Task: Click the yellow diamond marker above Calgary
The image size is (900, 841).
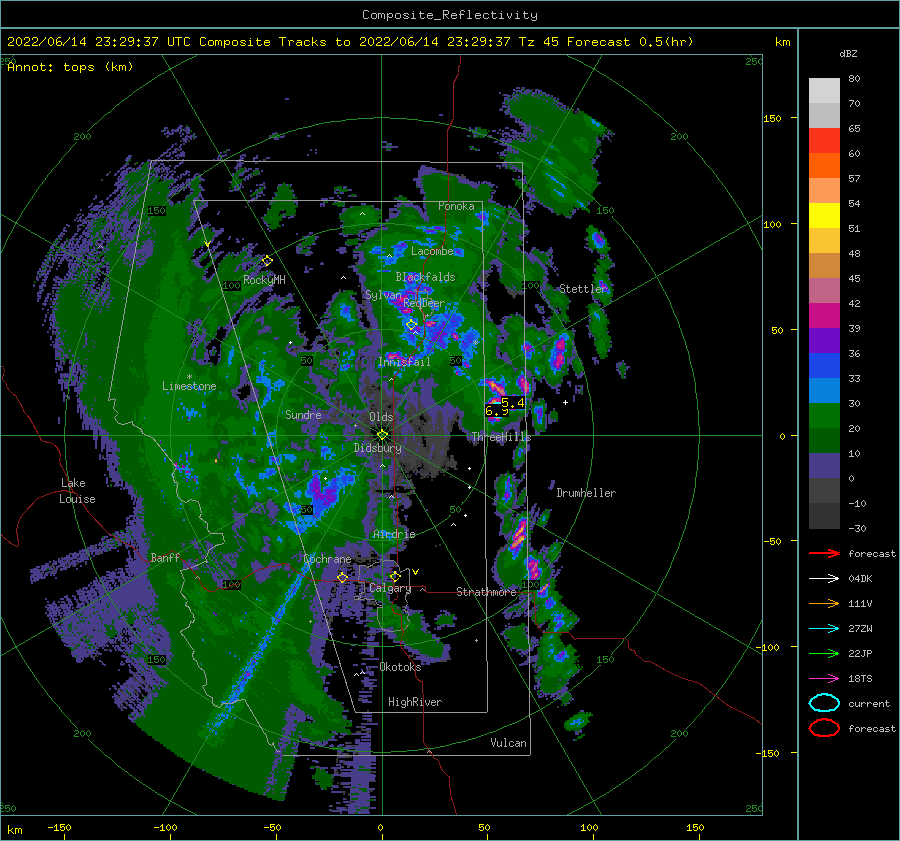Action: pos(395,576)
